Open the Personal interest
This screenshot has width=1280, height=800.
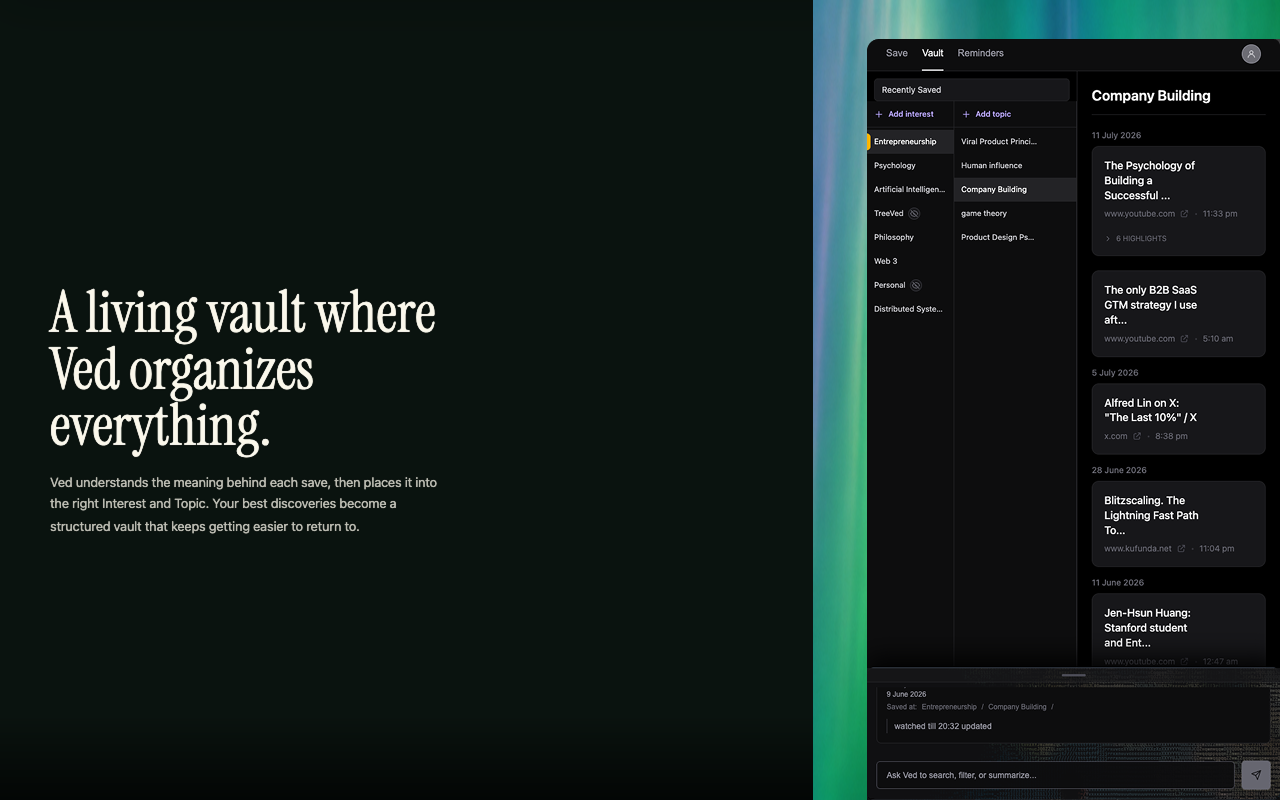pos(890,286)
